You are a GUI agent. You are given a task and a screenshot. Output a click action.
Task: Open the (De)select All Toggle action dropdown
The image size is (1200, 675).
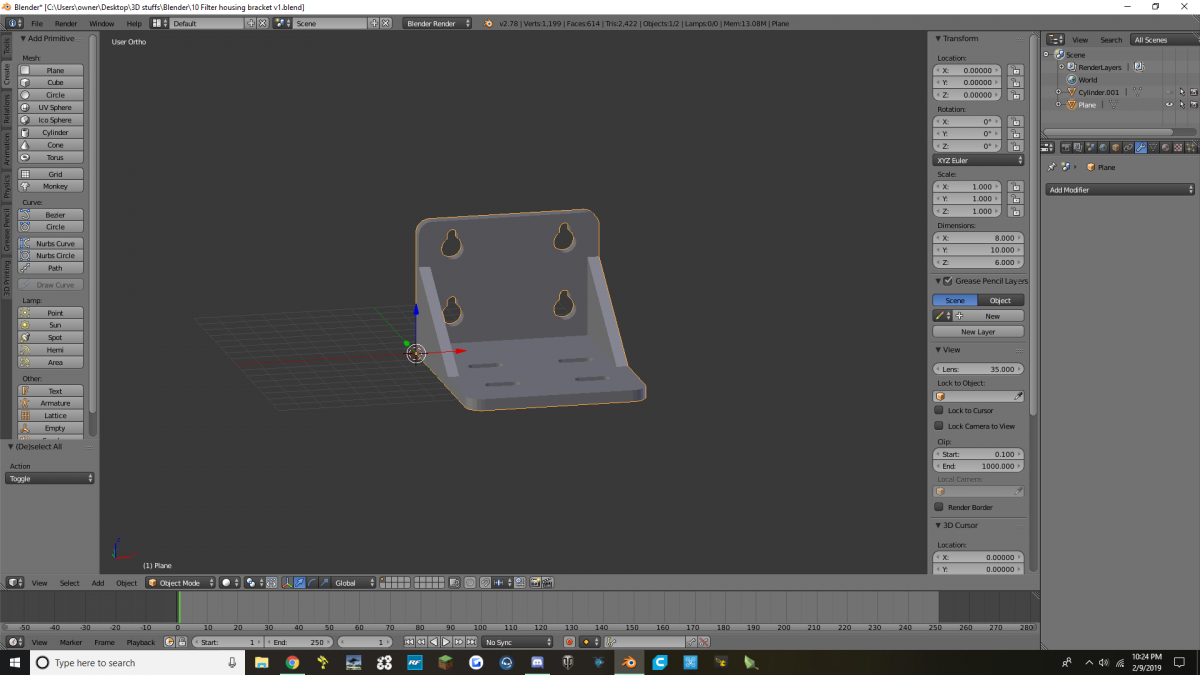[x=51, y=479]
